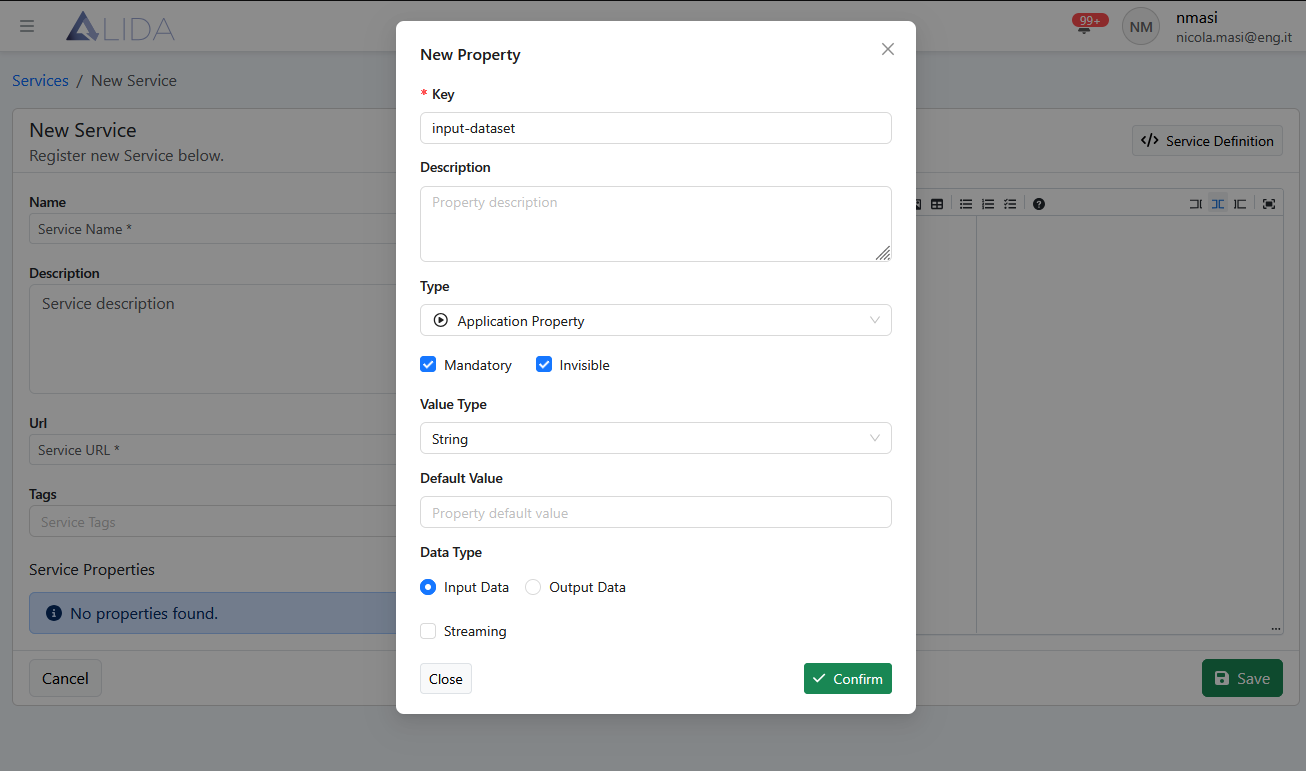Select the Output Data radio button
Screen dimensions: 1306x771
pyautogui.click(x=533, y=587)
